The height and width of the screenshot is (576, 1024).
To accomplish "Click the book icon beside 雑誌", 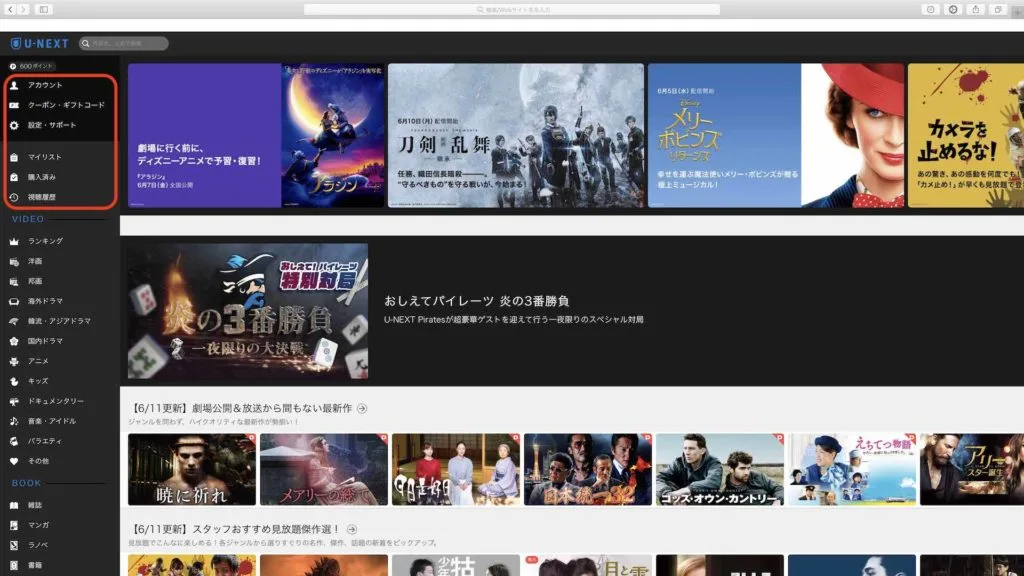I will coord(14,505).
